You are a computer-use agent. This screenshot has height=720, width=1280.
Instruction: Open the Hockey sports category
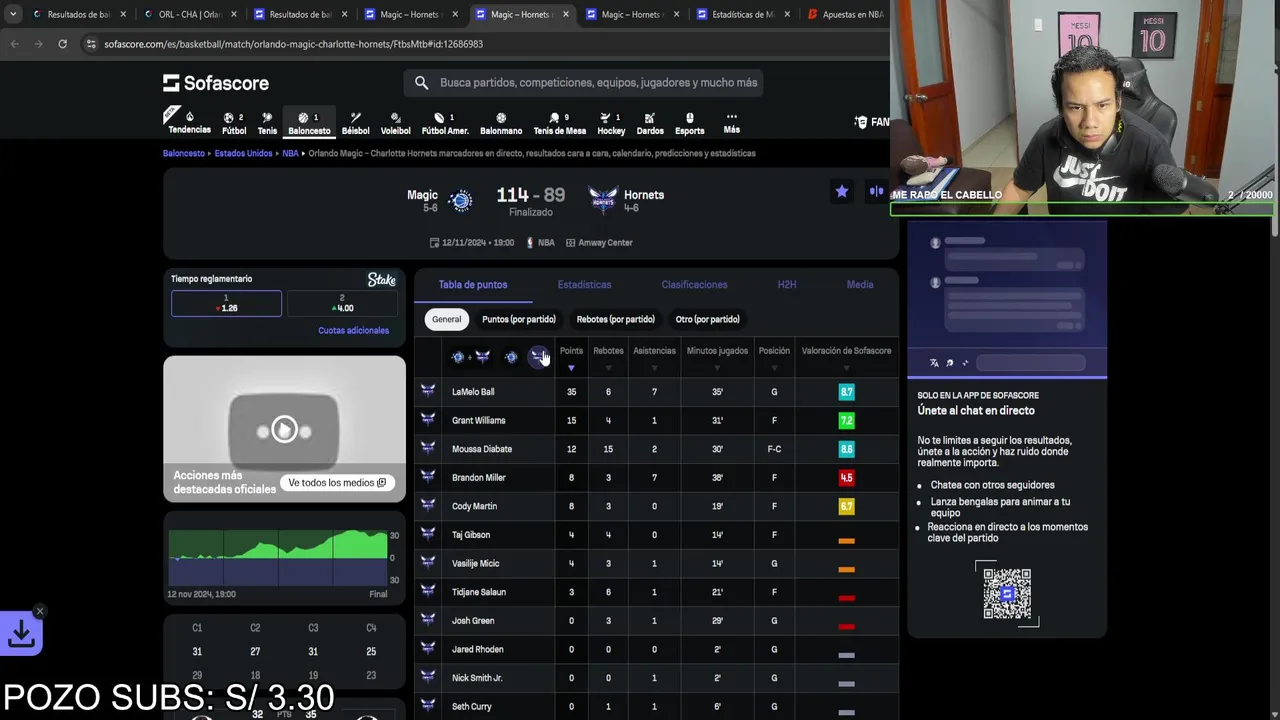[x=611, y=123]
